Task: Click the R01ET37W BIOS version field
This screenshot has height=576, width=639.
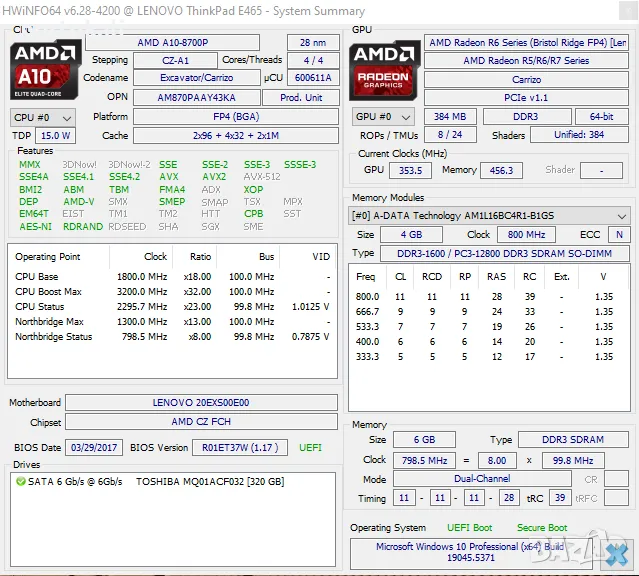Action: pyautogui.click(x=235, y=447)
